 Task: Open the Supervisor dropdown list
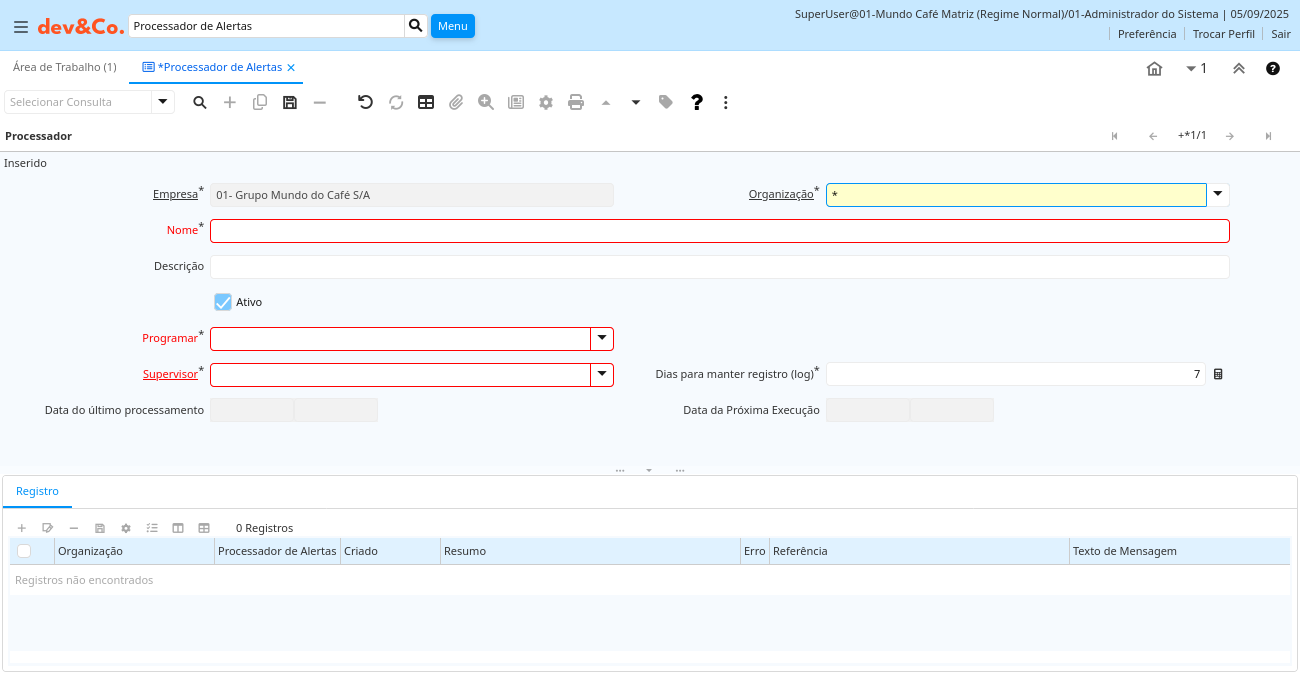(x=602, y=375)
